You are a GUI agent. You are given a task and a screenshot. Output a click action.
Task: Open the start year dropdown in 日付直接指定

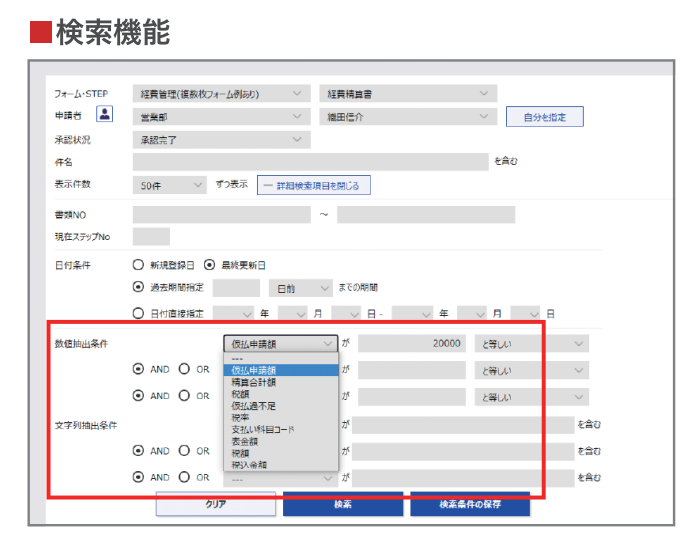click(233, 314)
